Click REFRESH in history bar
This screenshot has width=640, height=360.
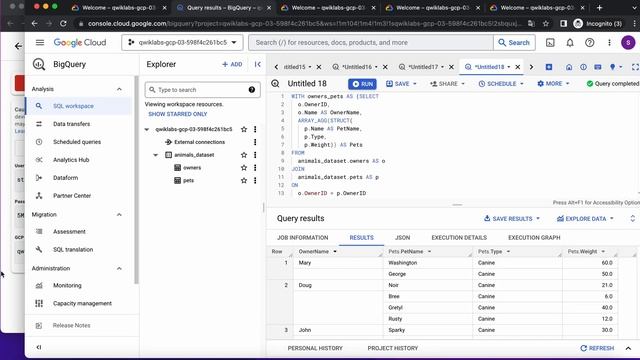pyautogui.click(x=597, y=348)
